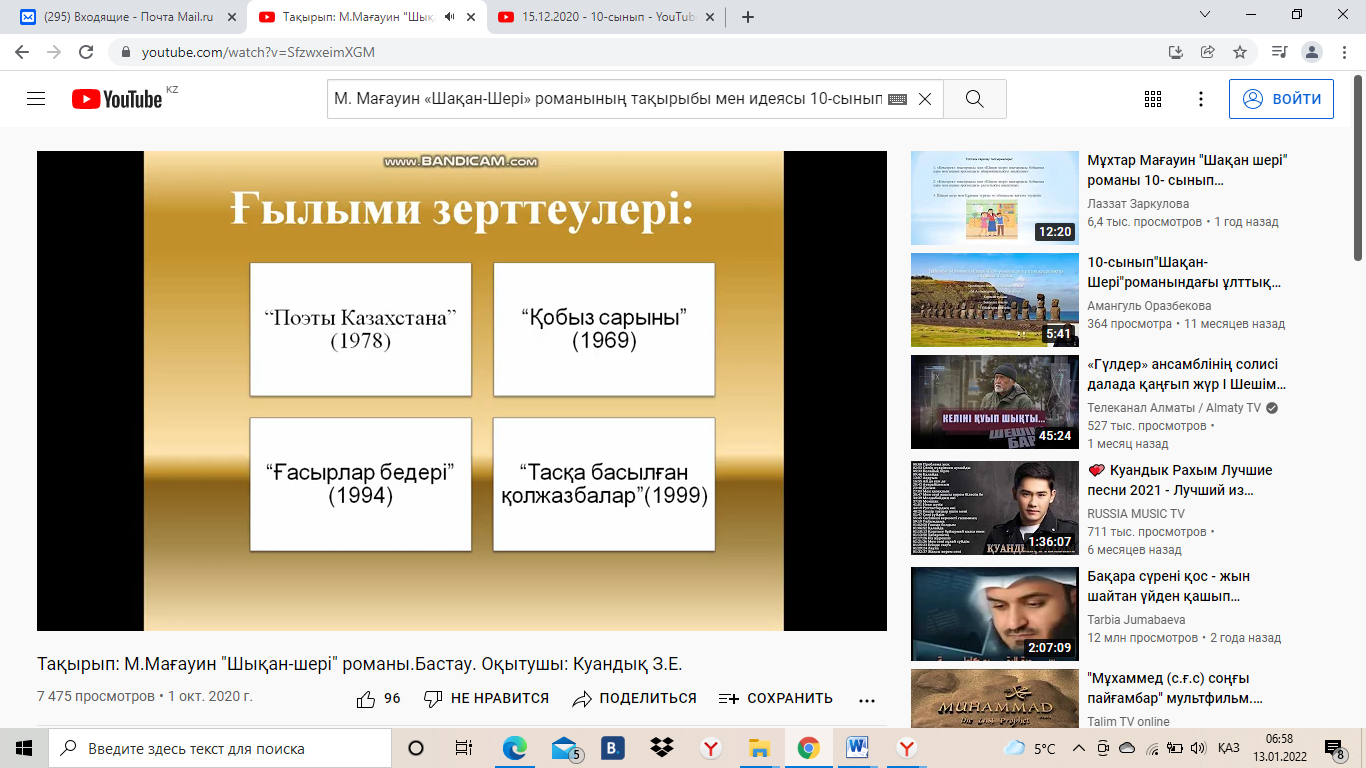Click the YouTube logo to go home
Screen dimensions: 1366x768
tap(117, 99)
